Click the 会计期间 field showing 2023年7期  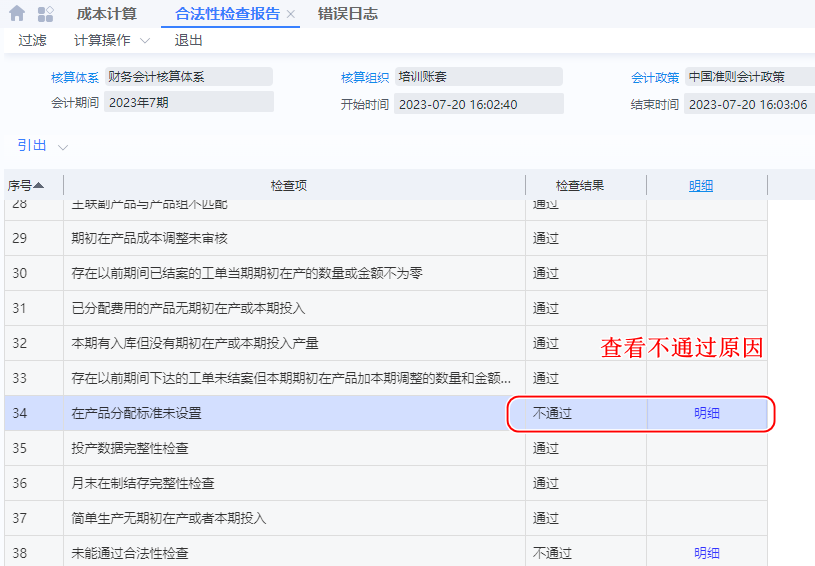tap(188, 102)
